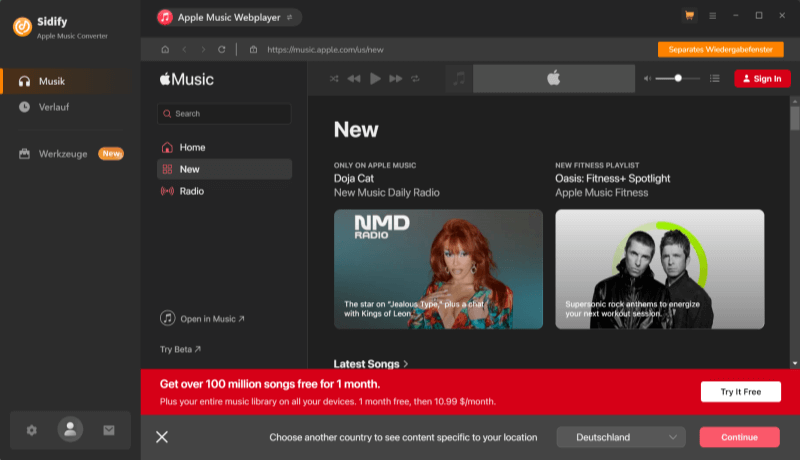800x460 pixels.
Task: Toggle repeat in the player bar
Action: coord(415,79)
